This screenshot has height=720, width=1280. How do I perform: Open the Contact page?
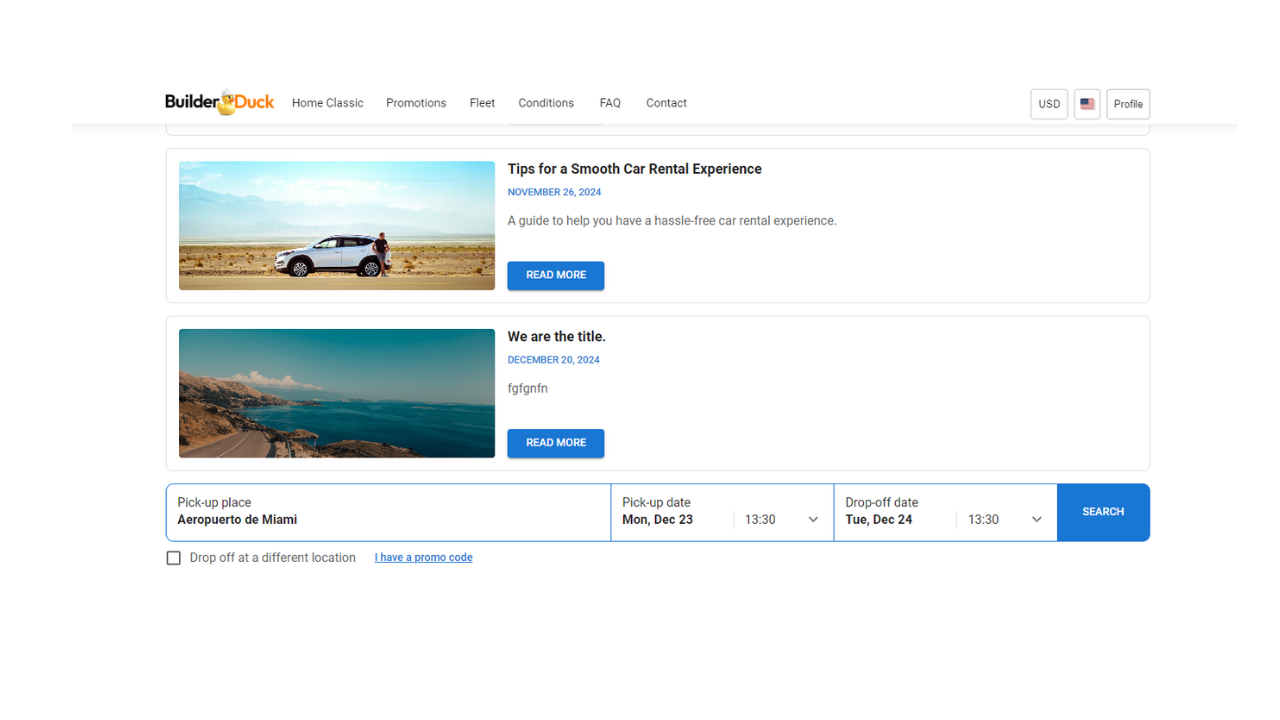[666, 103]
